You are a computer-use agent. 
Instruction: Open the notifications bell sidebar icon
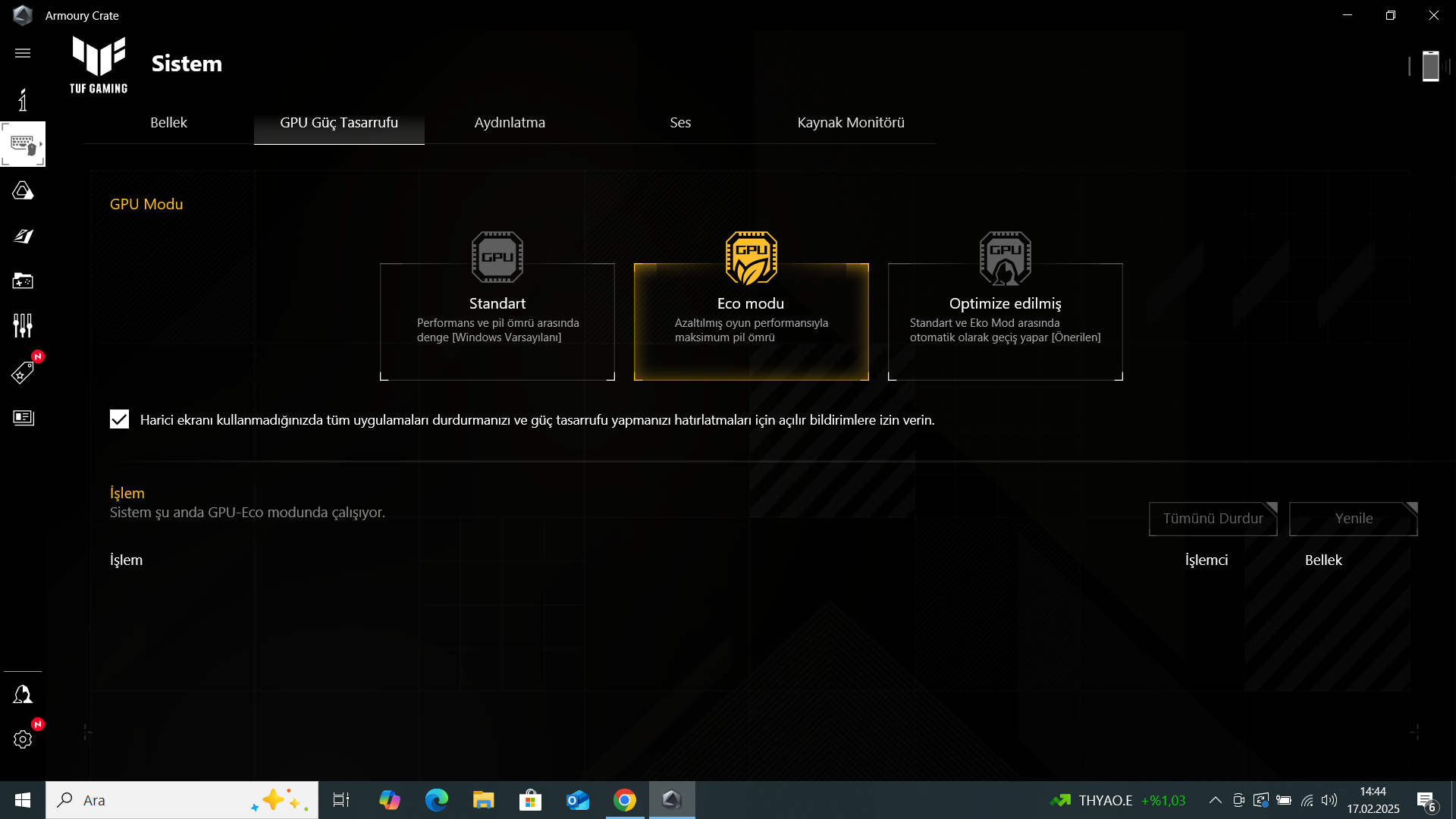click(23, 695)
